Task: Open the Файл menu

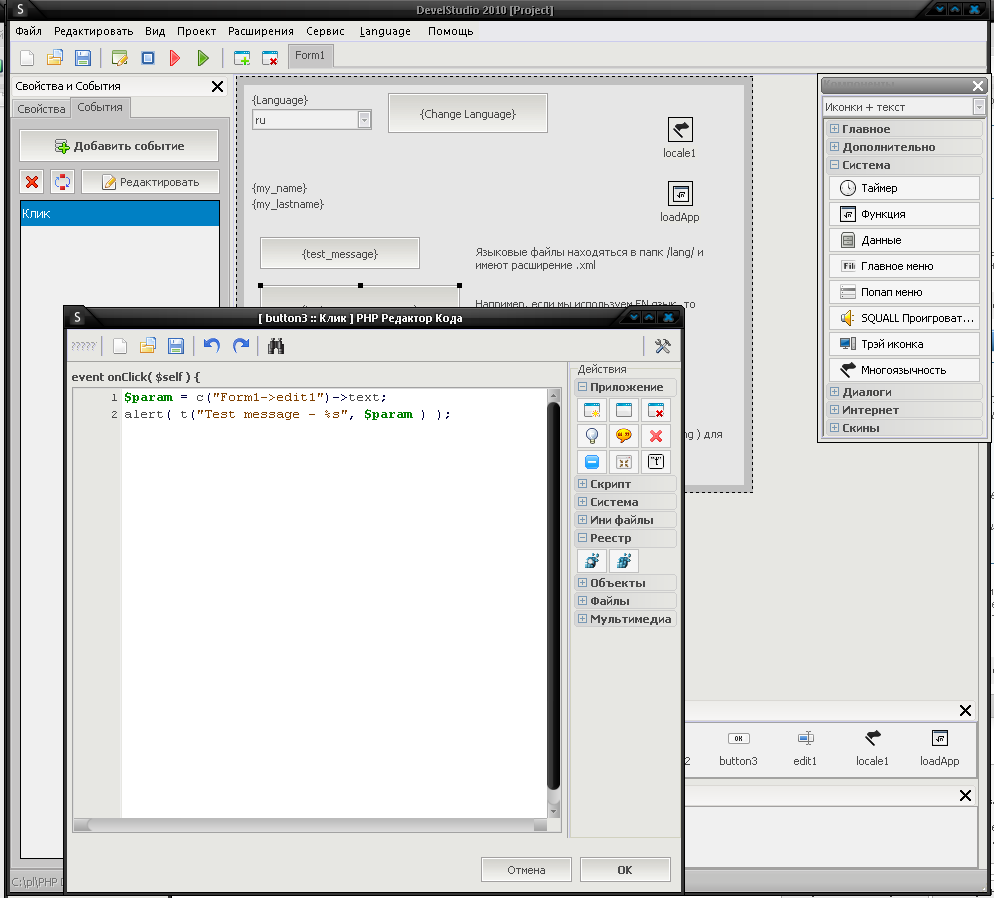Action: point(29,31)
